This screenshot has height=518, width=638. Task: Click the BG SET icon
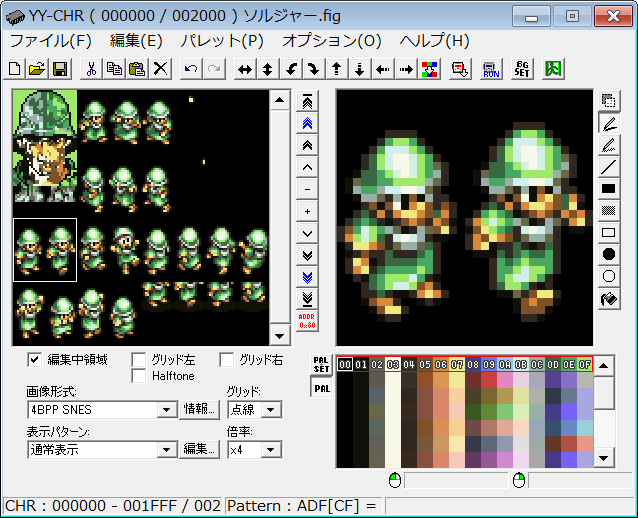(x=522, y=69)
